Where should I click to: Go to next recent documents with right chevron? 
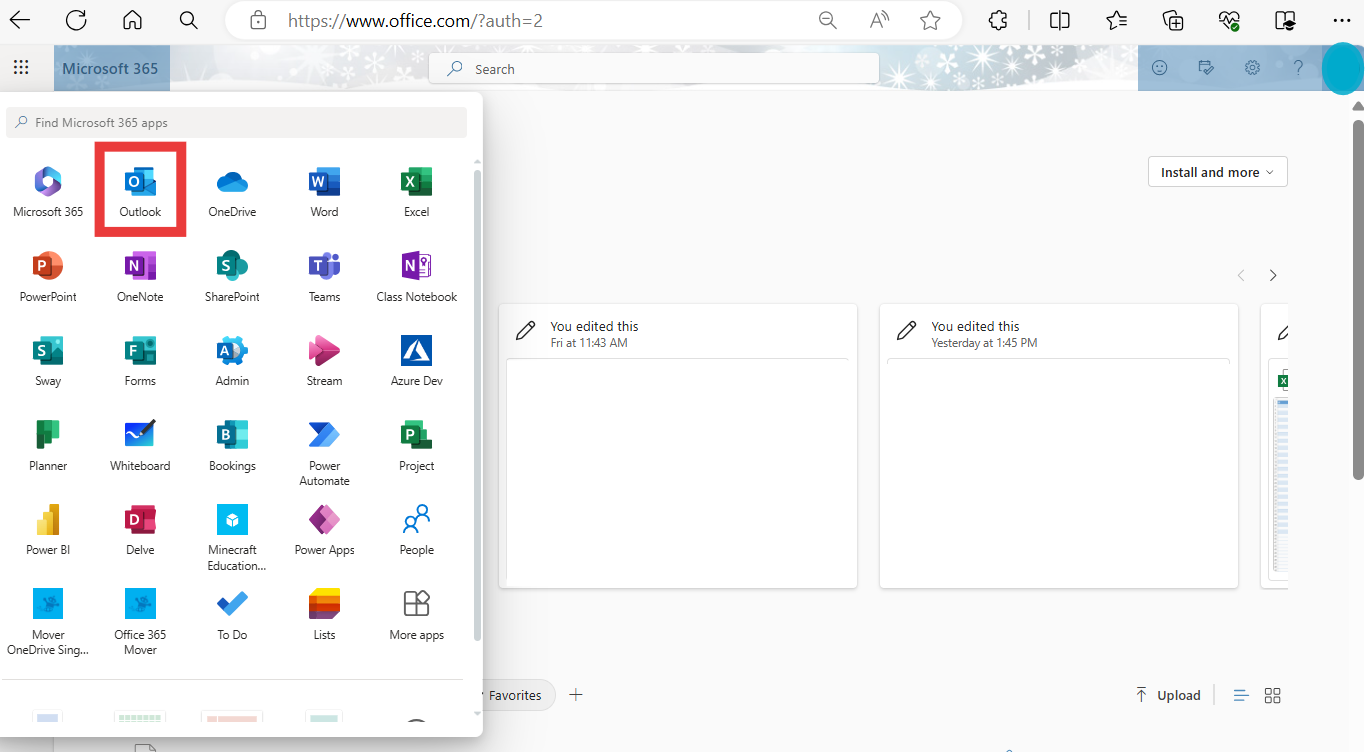(x=1272, y=275)
